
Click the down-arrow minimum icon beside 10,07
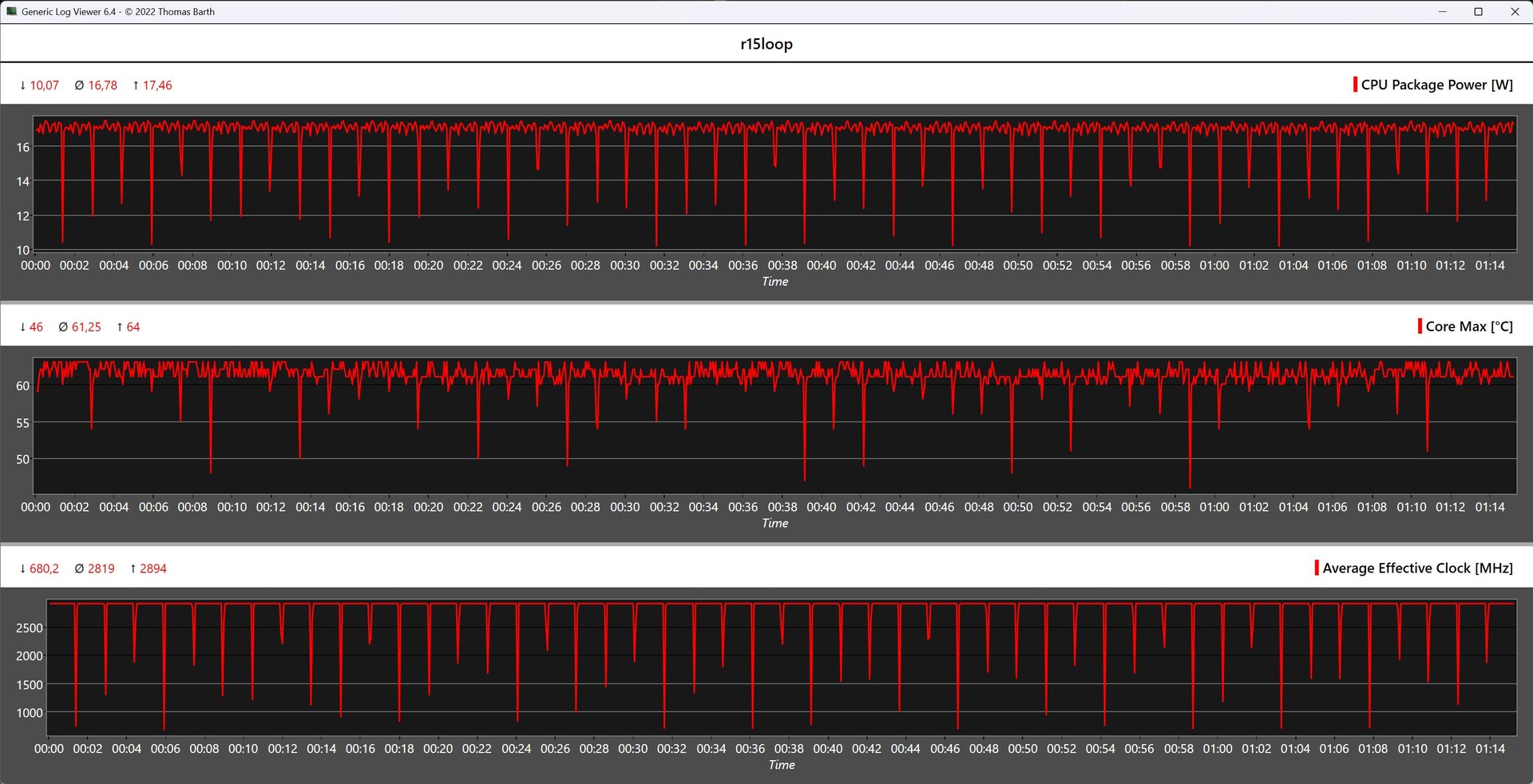[x=23, y=85]
